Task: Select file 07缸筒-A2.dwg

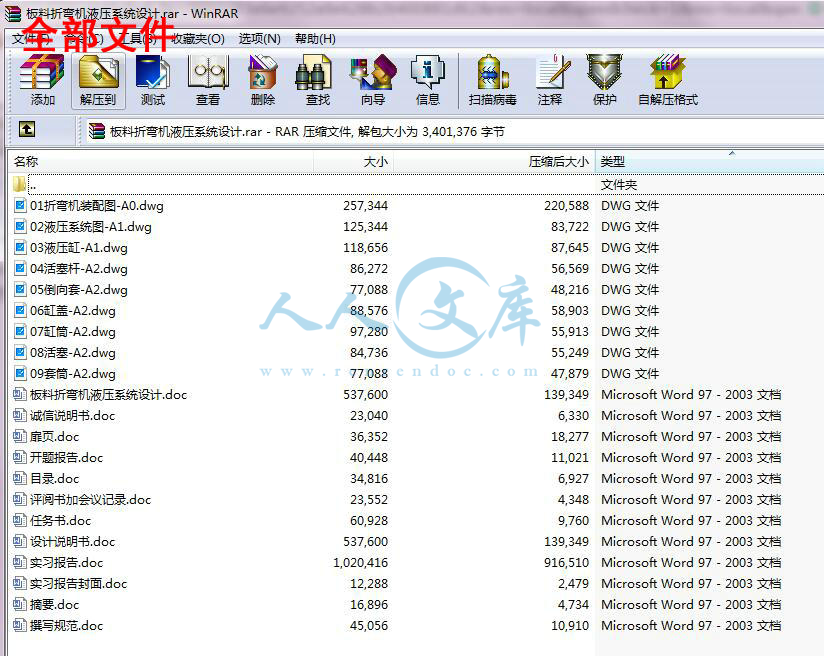Action: (x=73, y=332)
